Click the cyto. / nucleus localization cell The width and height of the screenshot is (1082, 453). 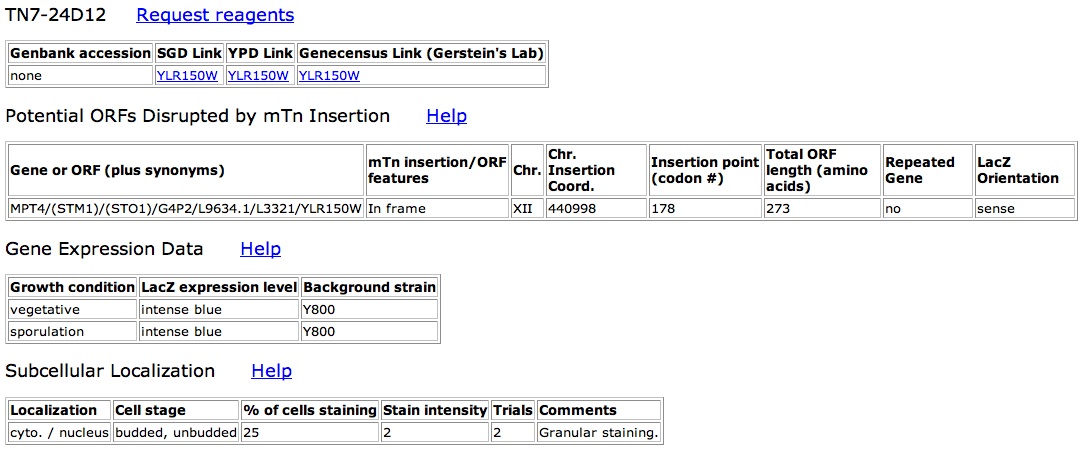(x=59, y=433)
